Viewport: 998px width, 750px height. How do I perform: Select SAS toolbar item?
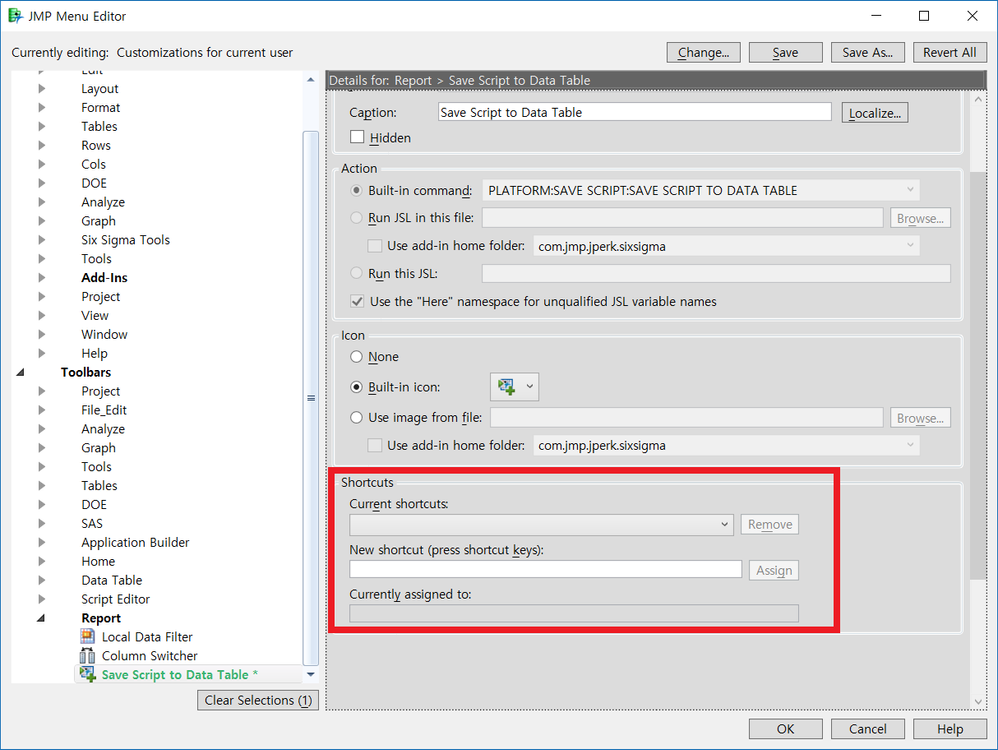92,523
